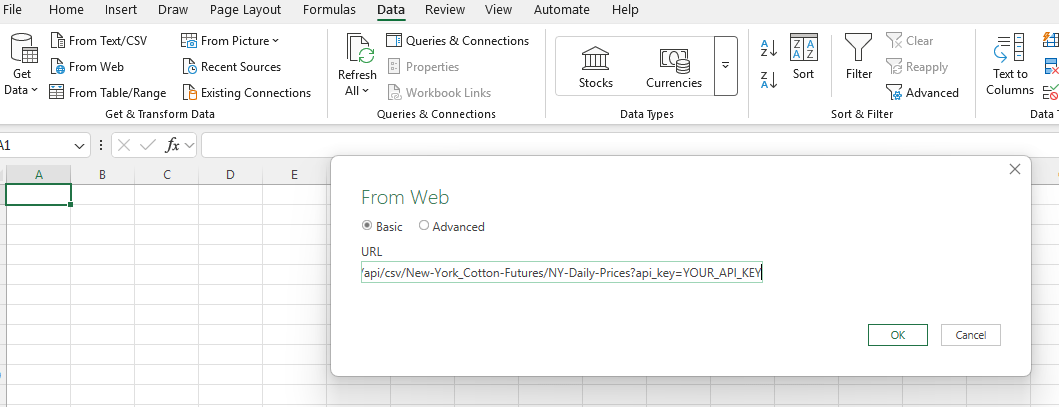Sort Z to A descending
This screenshot has width=1059, height=407.
(769, 80)
